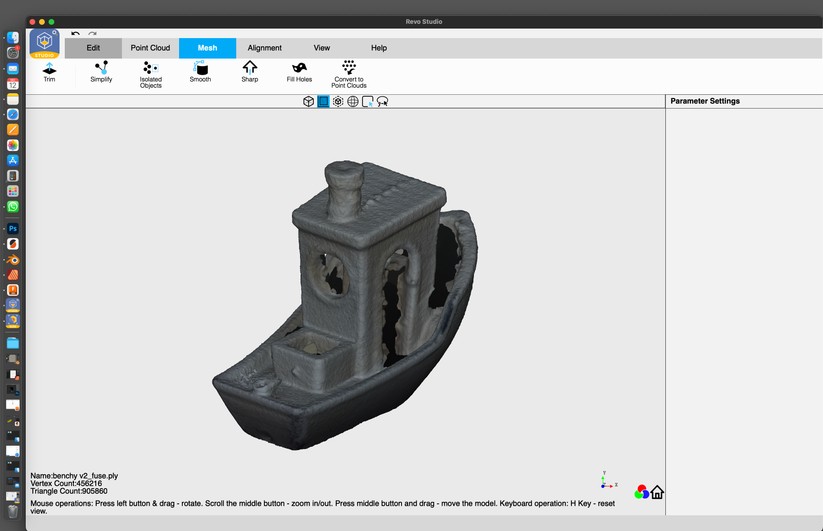Open the Help tab

(379, 48)
